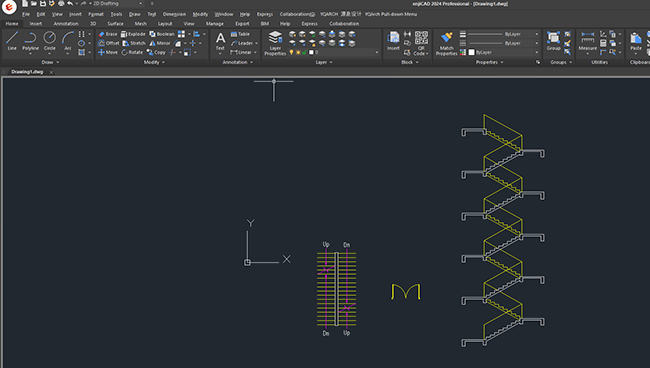
Task: Switch to the BIM ribbon tab
Action: tap(264, 24)
